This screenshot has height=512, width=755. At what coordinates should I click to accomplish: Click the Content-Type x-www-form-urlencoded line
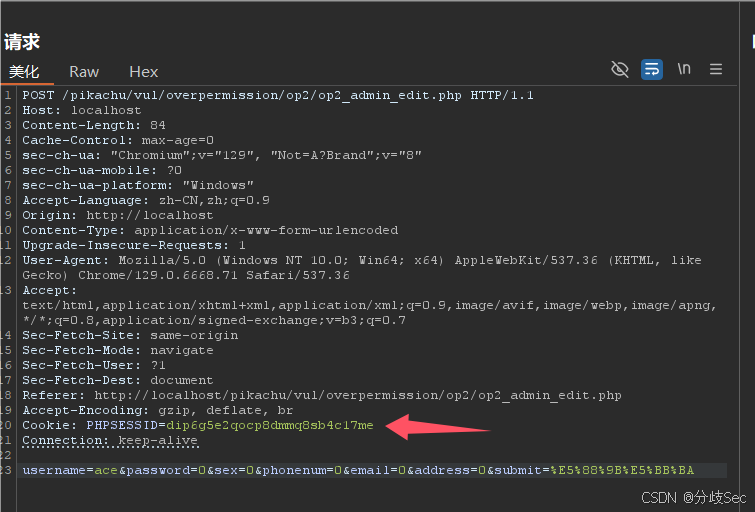click(x=210, y=230)
